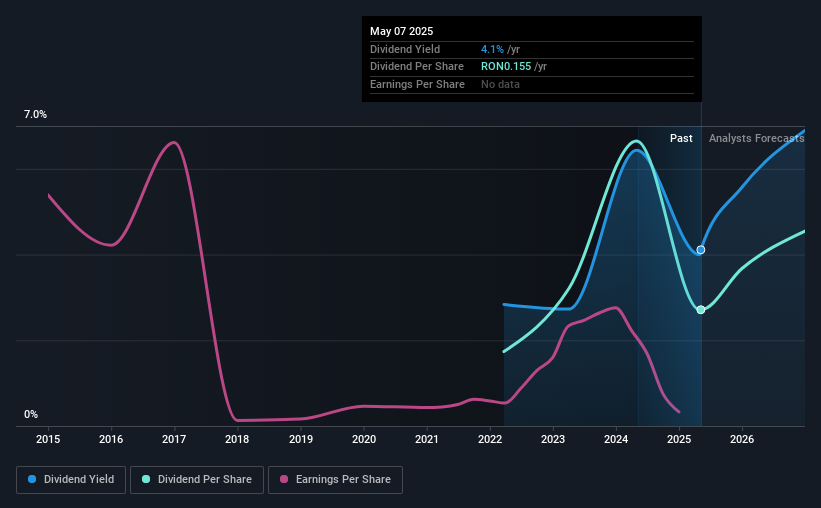
Task: Click the 2026 x-axis label
Action: [742, 439]
